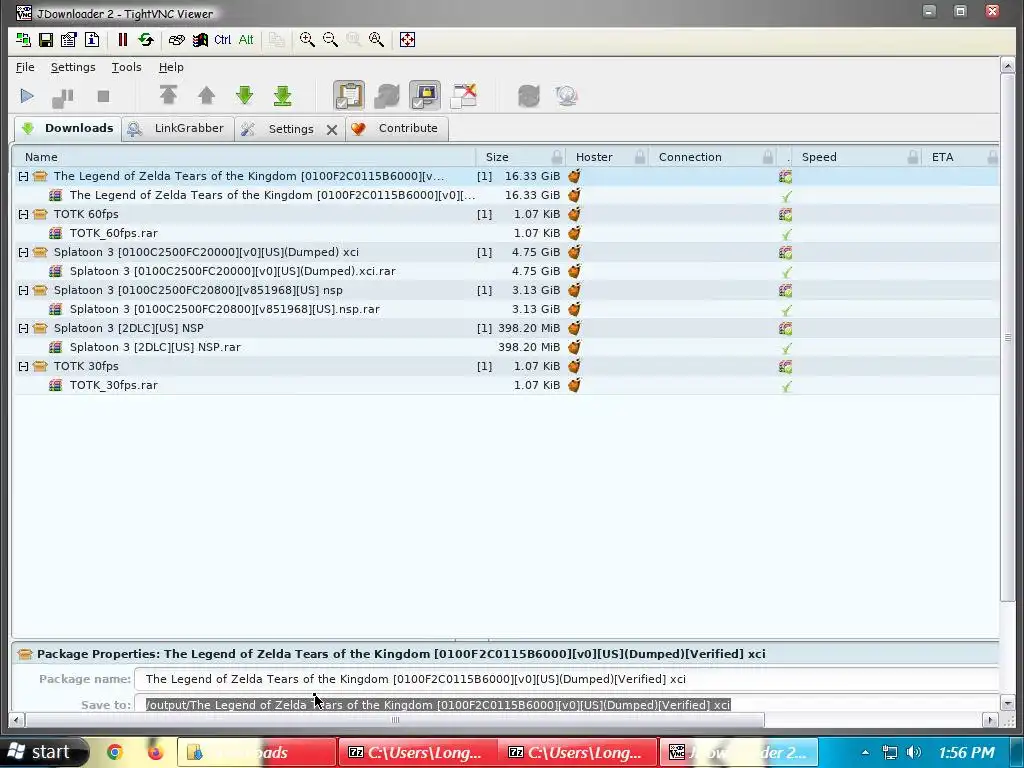1024x768 pixels.
Task: Click the Speed column header
Action: tap(857, 157)
